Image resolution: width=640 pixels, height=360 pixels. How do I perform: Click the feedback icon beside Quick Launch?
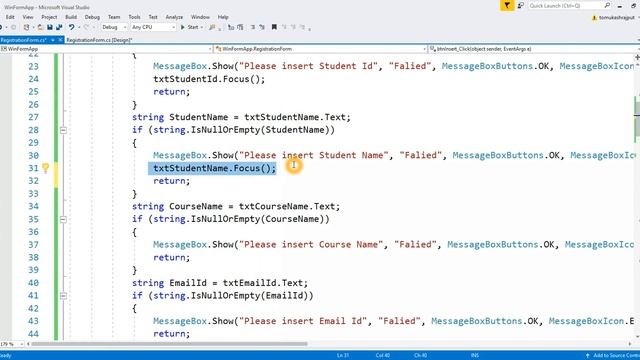[x=521, y=5]
